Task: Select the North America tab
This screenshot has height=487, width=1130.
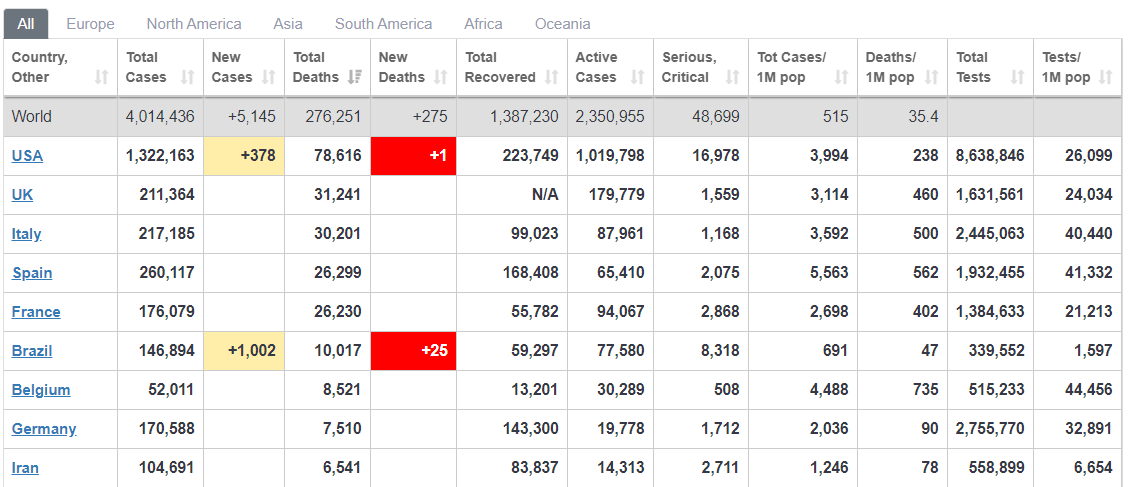Action: pyautogui.click(x=194, y=23)
